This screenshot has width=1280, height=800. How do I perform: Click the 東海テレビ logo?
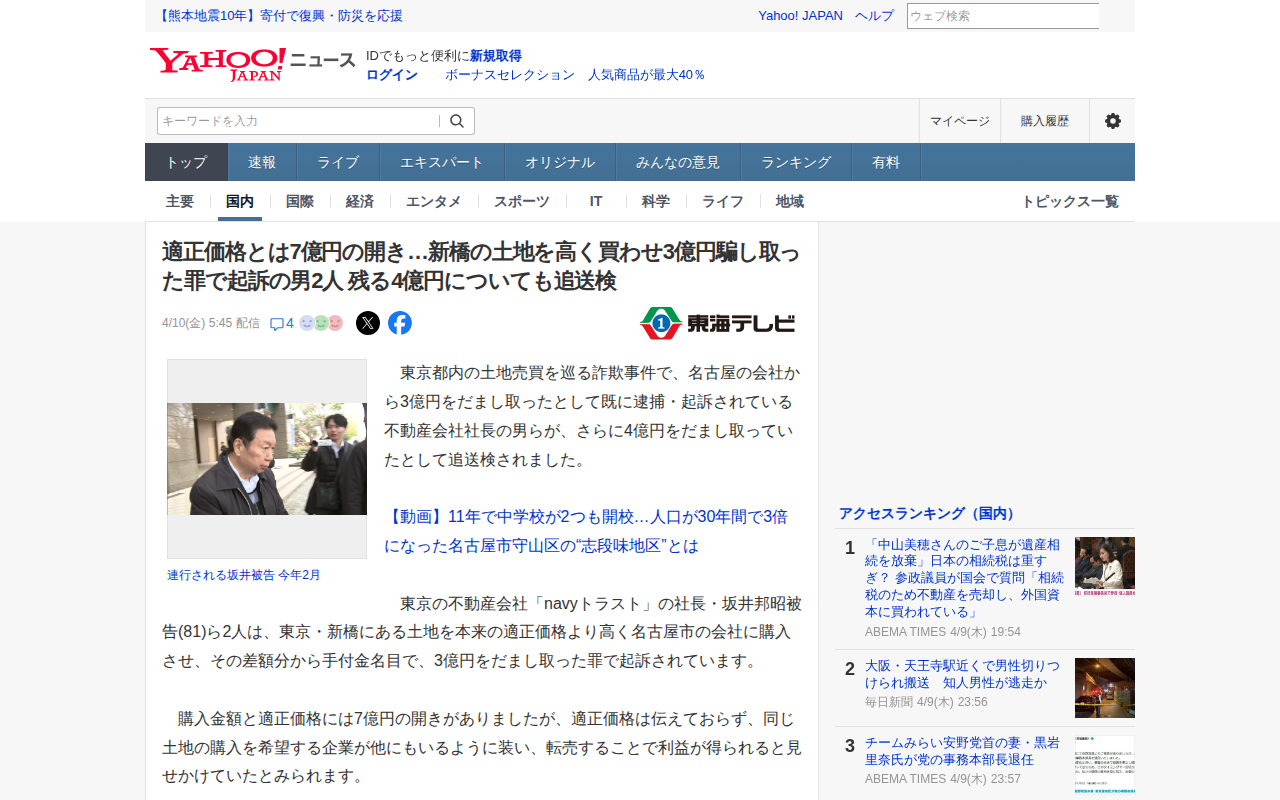click(717, 323)
